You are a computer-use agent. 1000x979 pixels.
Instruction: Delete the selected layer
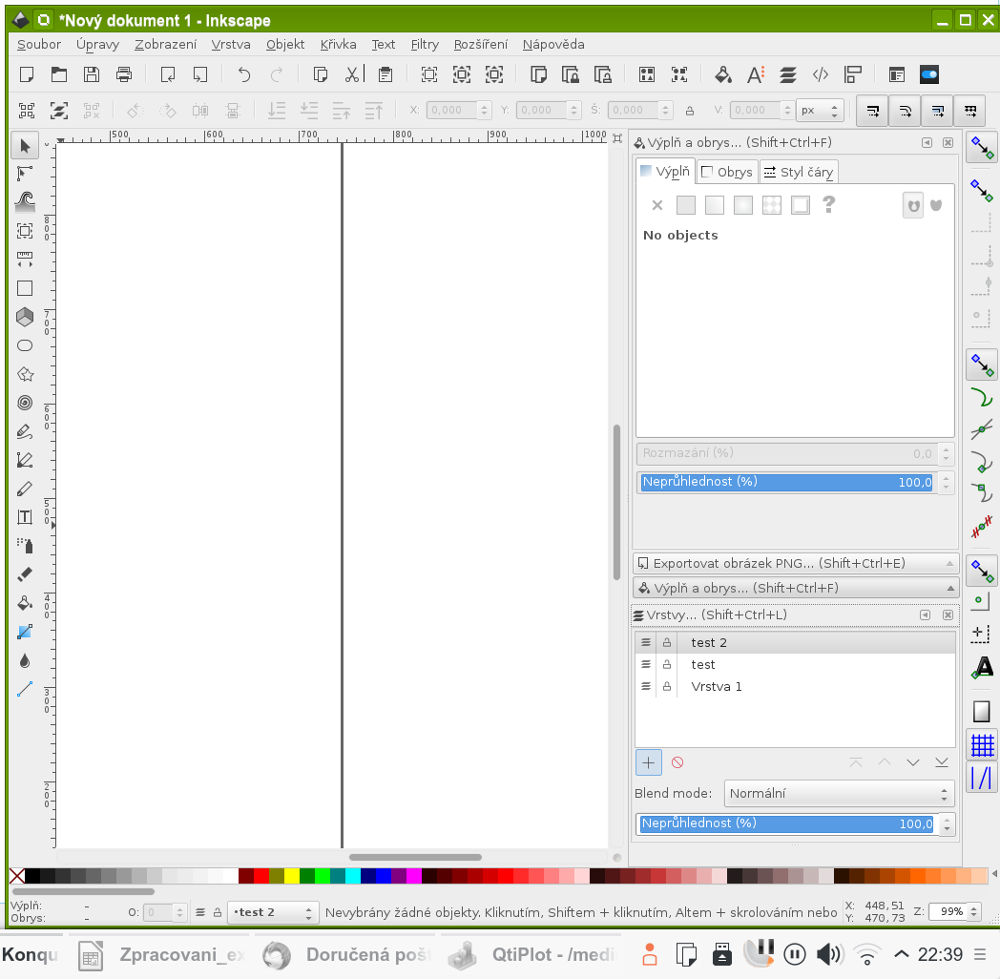[678, 762]
